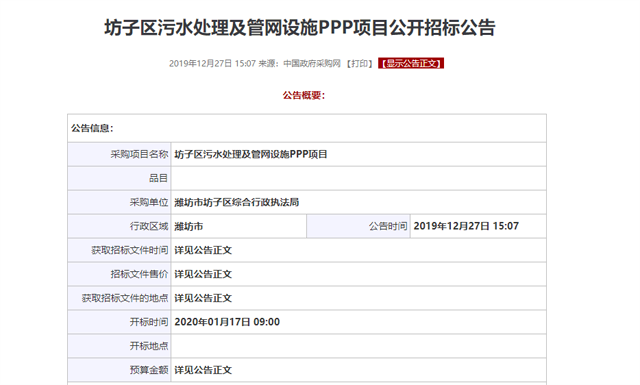Click the source text 中国政府采购网

point(312,63)
